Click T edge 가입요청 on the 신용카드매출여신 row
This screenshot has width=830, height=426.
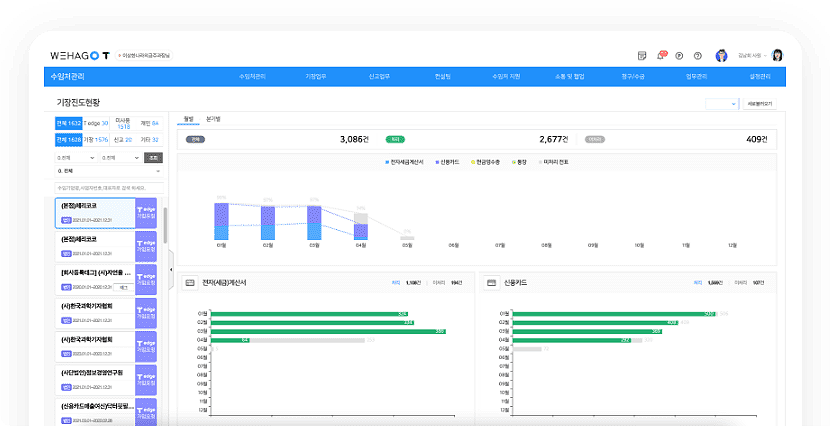[146, 412]
